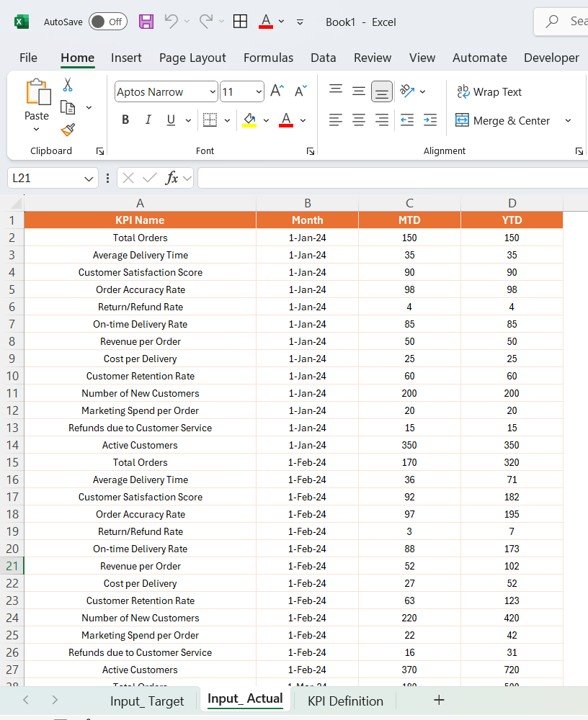588x720 pixels.
Task: Select column A header
Action: 140,203
